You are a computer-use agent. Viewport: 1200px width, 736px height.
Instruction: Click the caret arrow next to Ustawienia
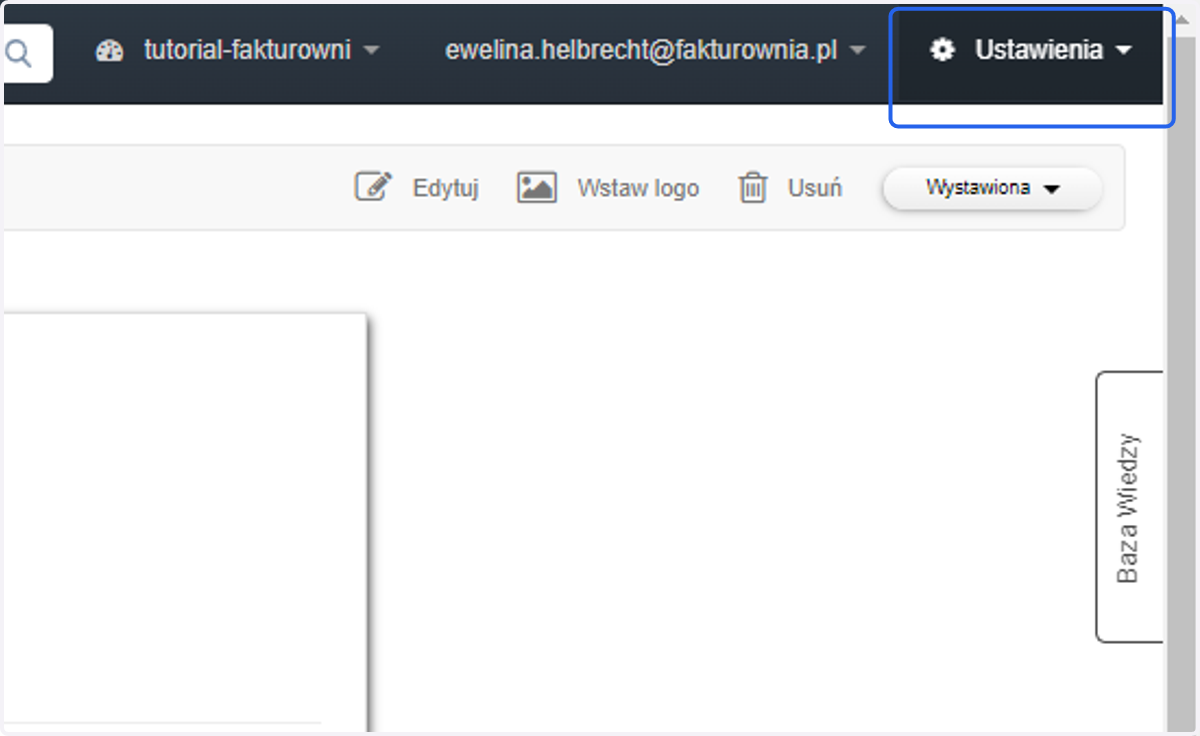click(x=1124, y=50)
